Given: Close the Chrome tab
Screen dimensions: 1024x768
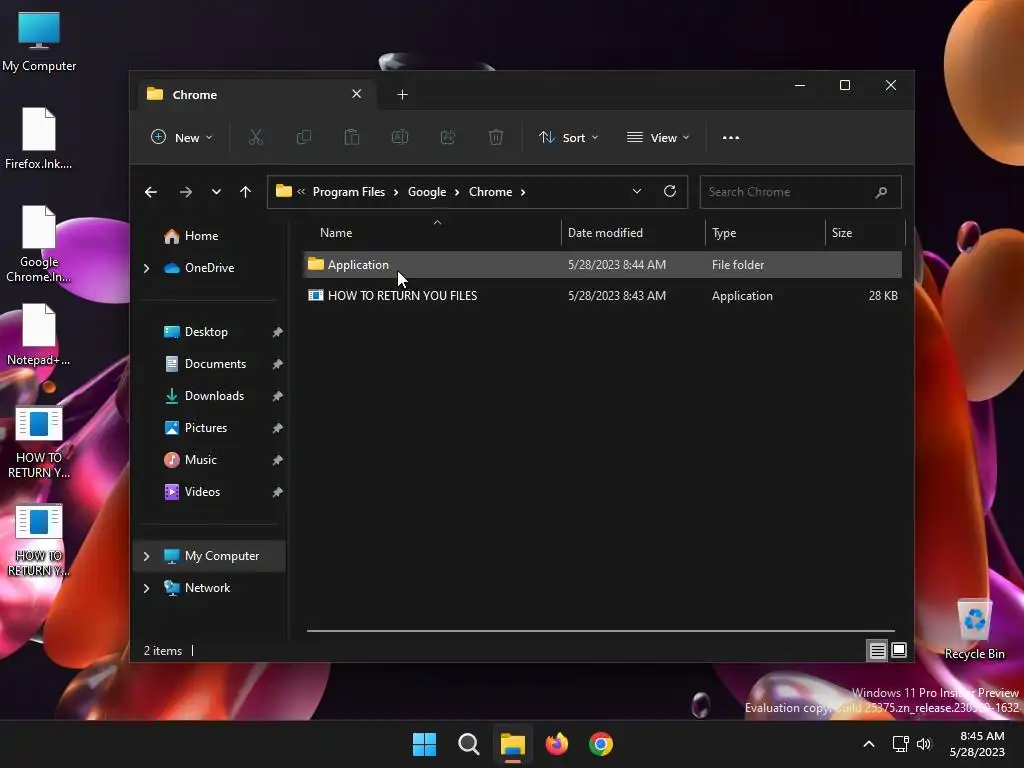Looking at the screenshot, I should [357, 94].
